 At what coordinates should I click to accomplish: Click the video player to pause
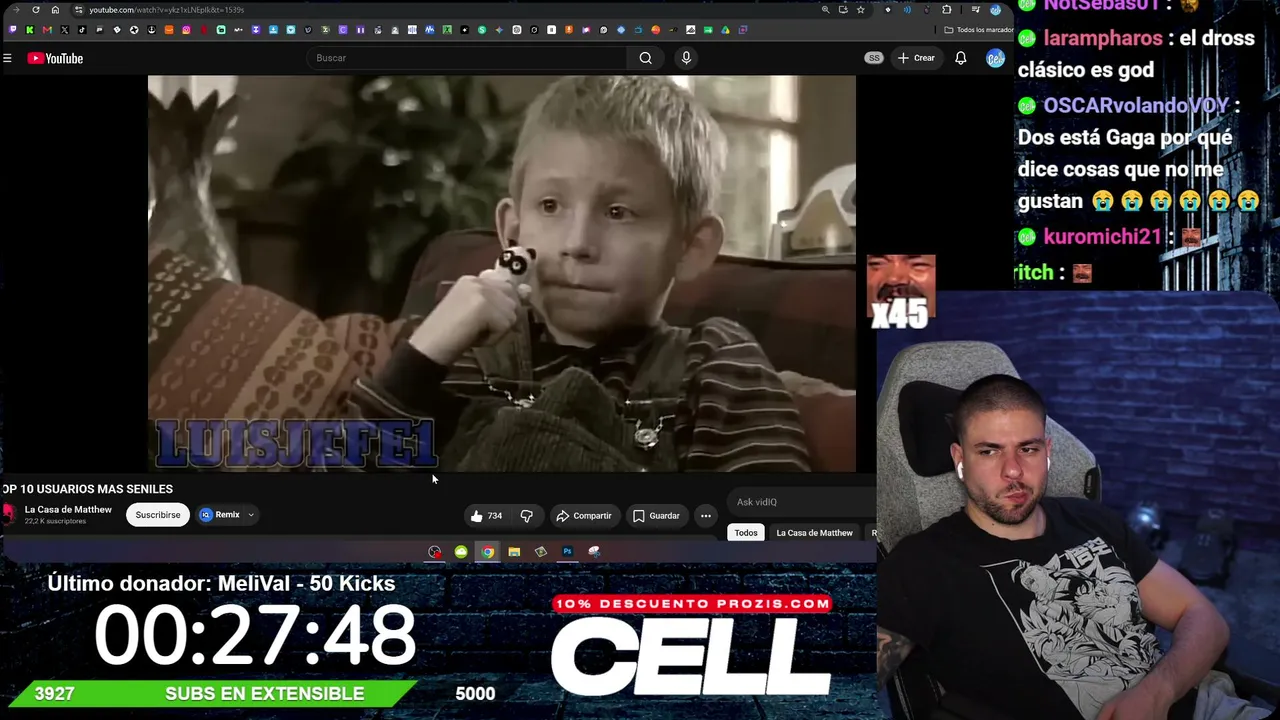coord(502,273)
